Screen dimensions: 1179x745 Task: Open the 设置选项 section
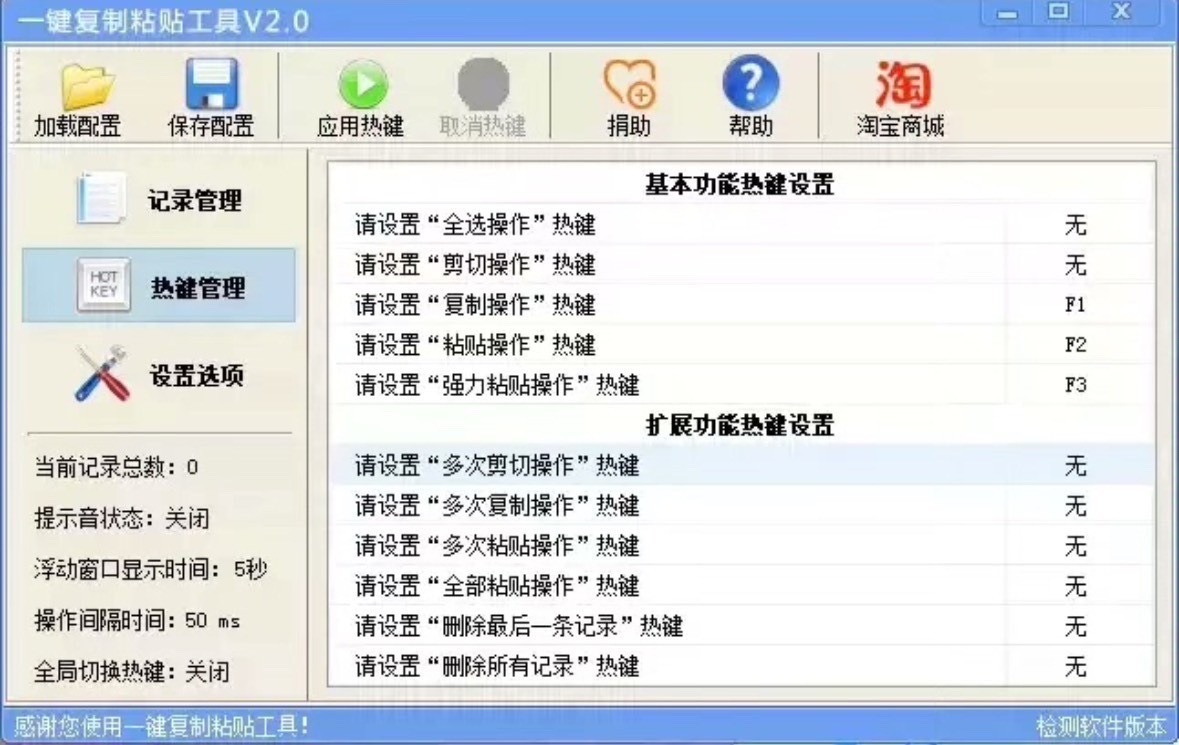(160, 374)
